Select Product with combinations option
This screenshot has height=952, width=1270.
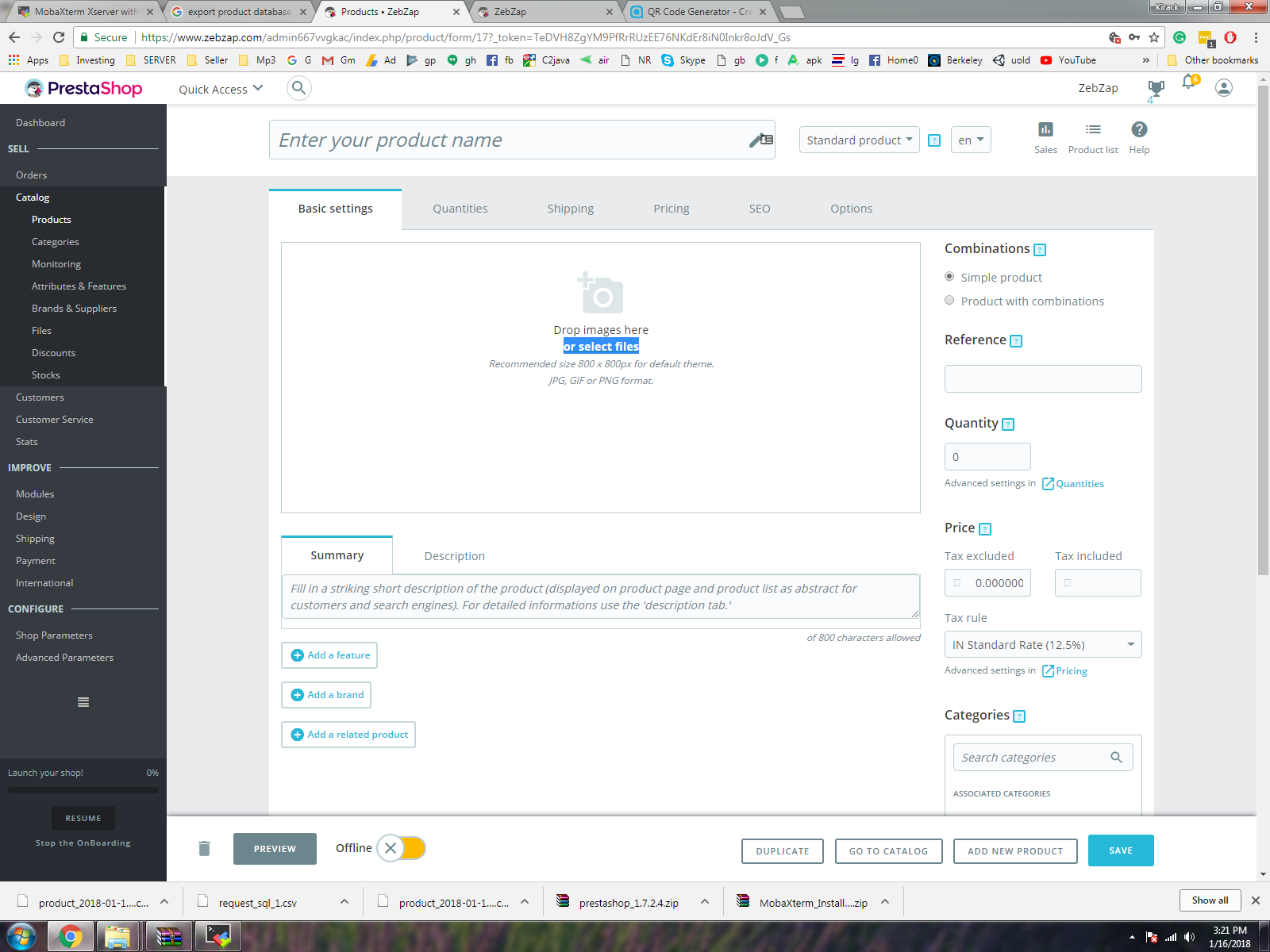949,301
